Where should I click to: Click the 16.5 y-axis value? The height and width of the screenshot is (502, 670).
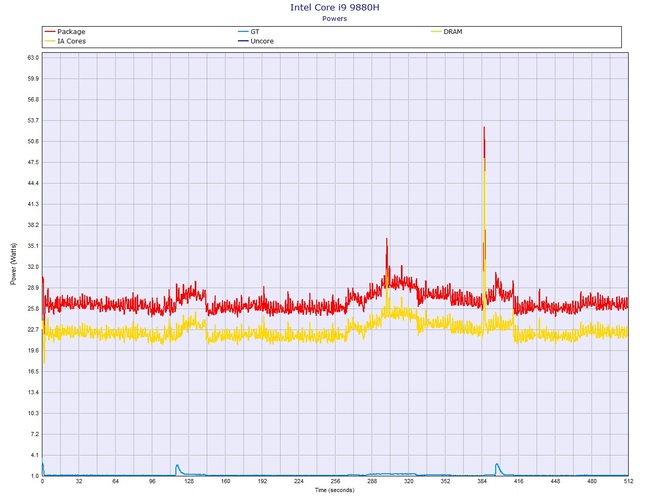(33, 371)
